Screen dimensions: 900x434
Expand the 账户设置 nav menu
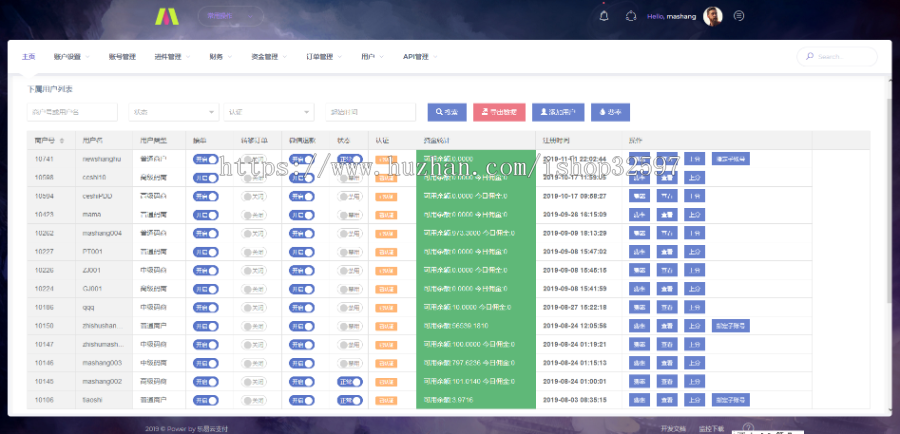coord(71,57)
